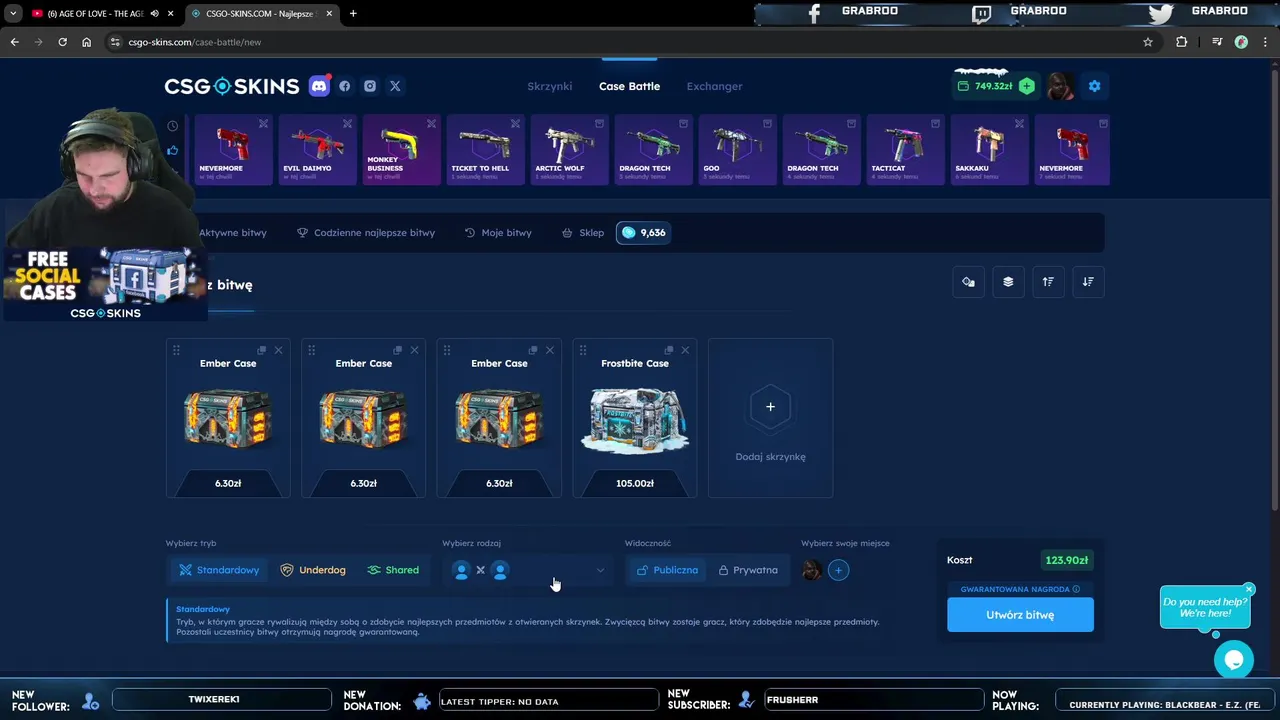Set visibility to Publiczna

pyautogui.click(x=667, y=570)
